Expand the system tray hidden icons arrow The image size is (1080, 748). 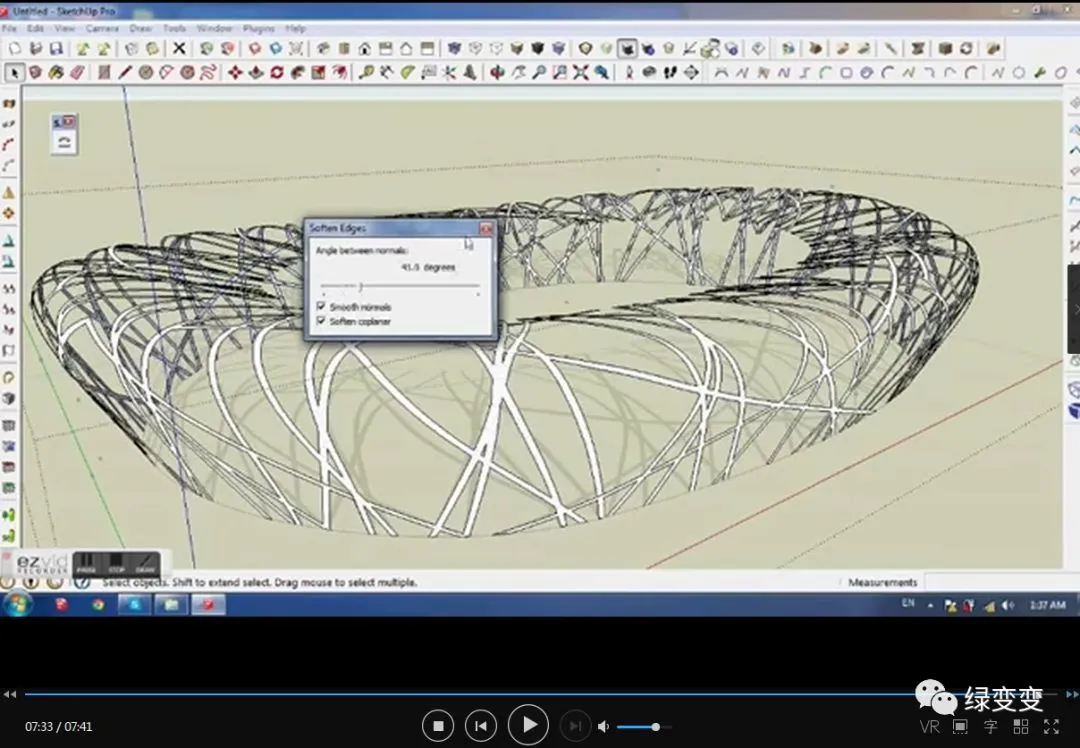931,605
